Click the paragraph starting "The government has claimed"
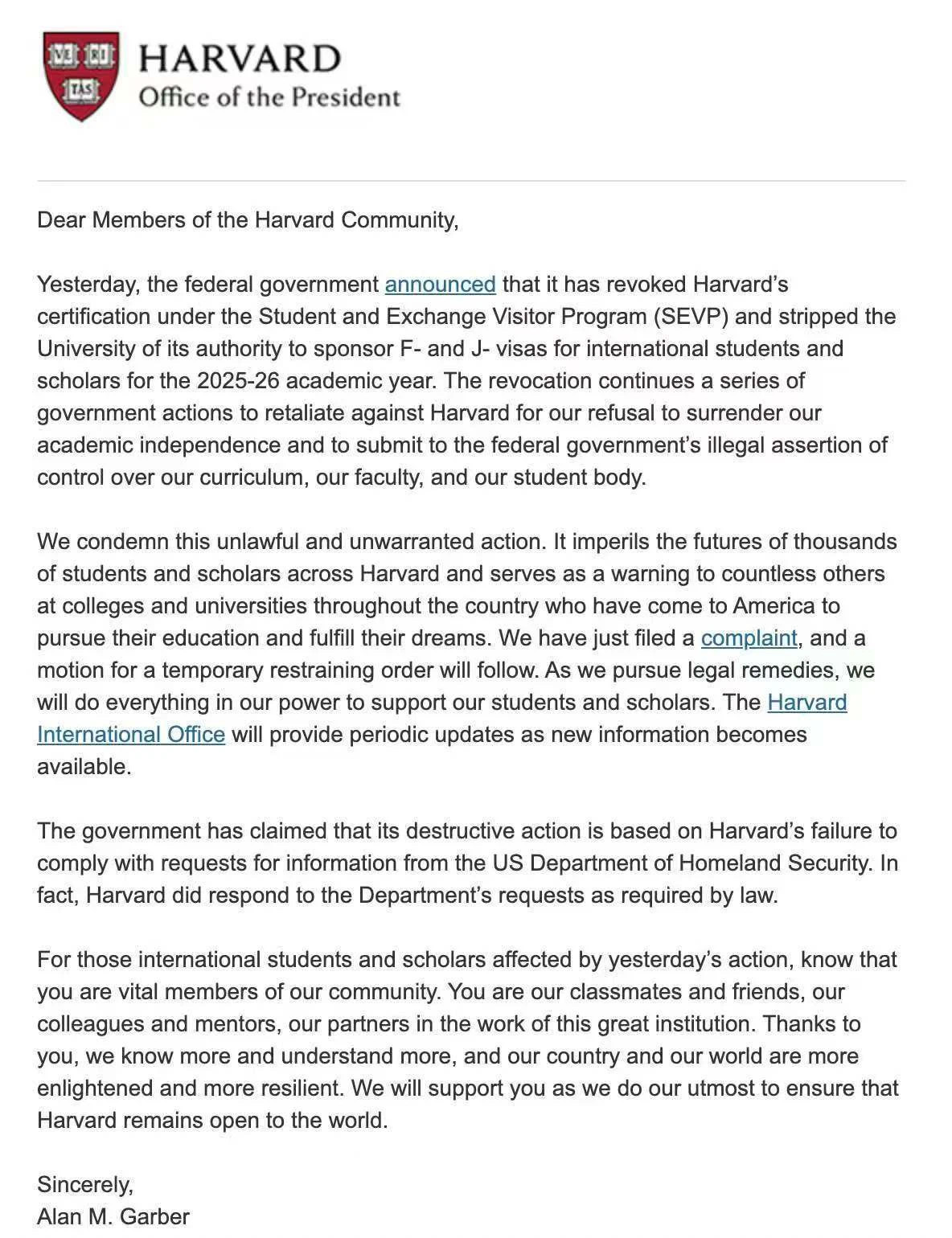Screen dimensions: 952x1238 [x=468, y=863]
